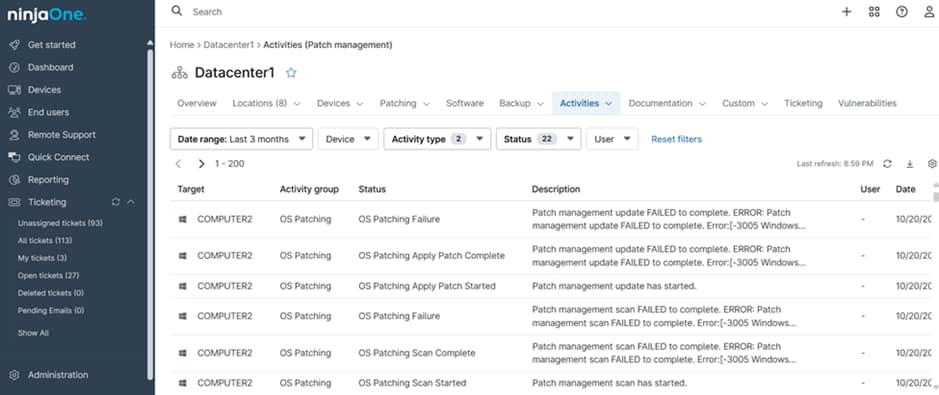Open the help question mark icon
The height and width of the screenshot is (395, 939).
coord(901,11)
